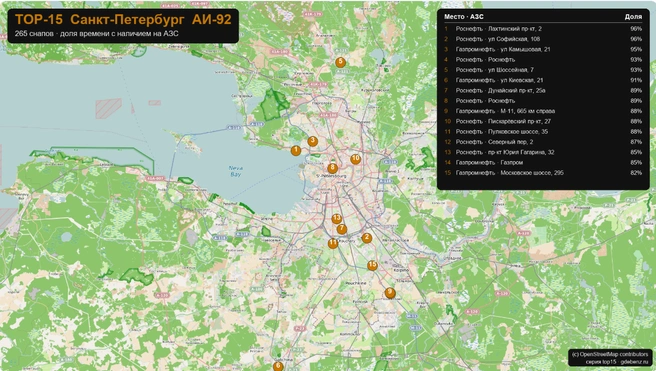
Task: Click map marker number 1
Action: pyautogui.click(x=296, y=151)
